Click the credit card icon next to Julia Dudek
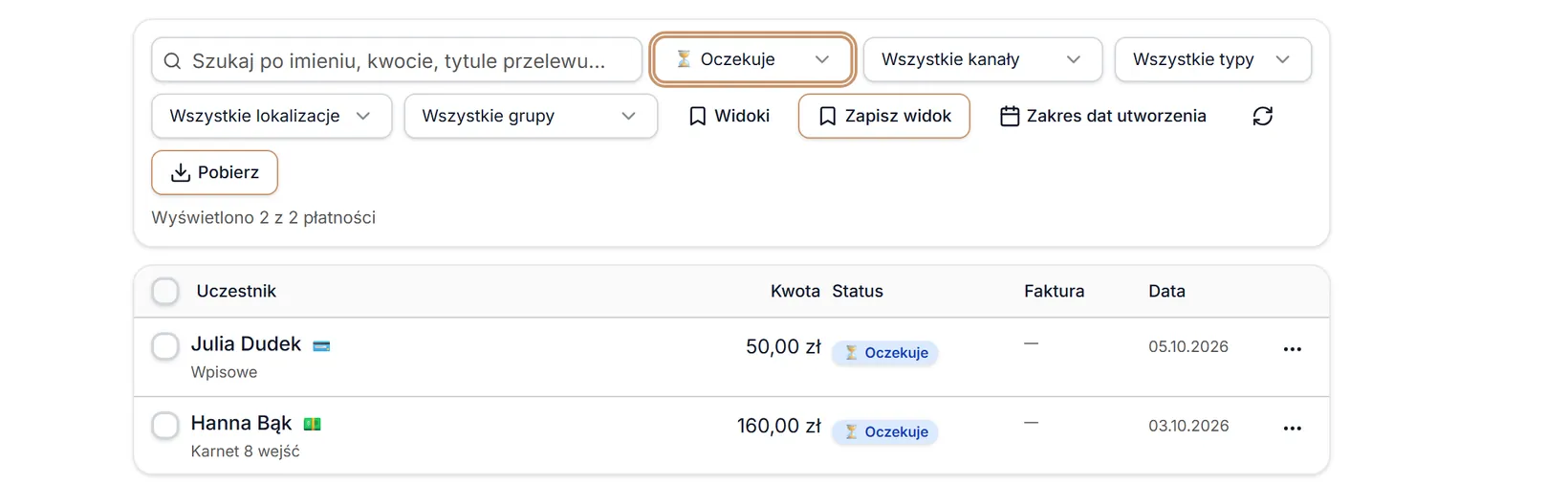Viewport: 1568px width, 485px height. point(321,346)
